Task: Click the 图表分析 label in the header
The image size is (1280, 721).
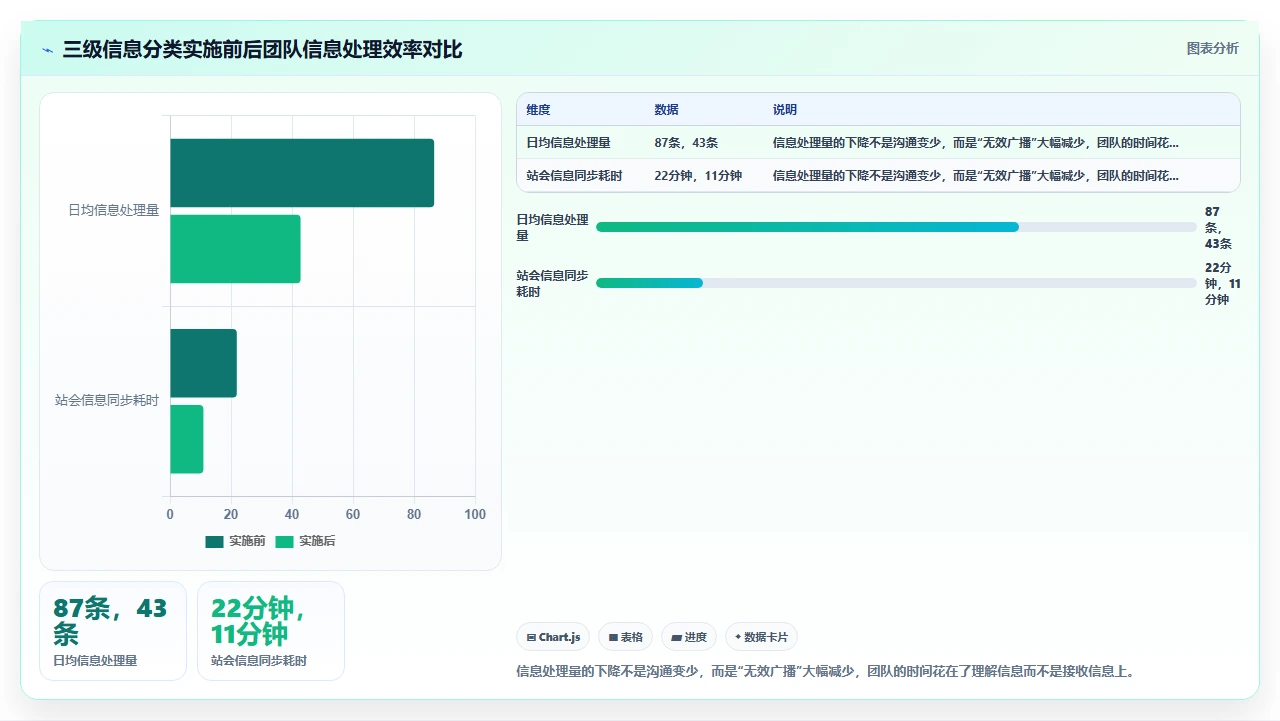Action: (x=1212, y=48)
